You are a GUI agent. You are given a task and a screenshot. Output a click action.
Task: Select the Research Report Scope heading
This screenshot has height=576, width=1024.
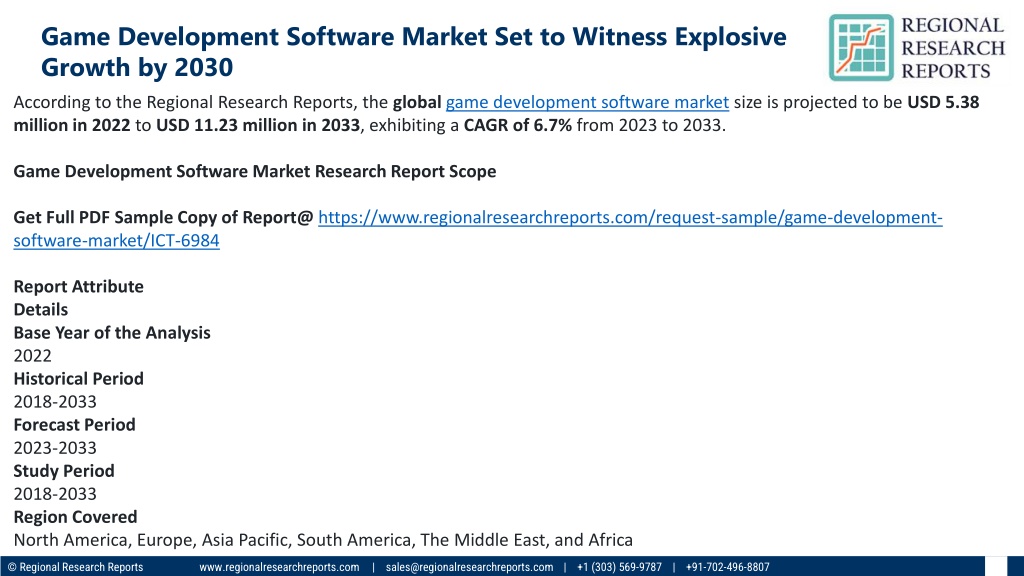(x=255, y=171)
